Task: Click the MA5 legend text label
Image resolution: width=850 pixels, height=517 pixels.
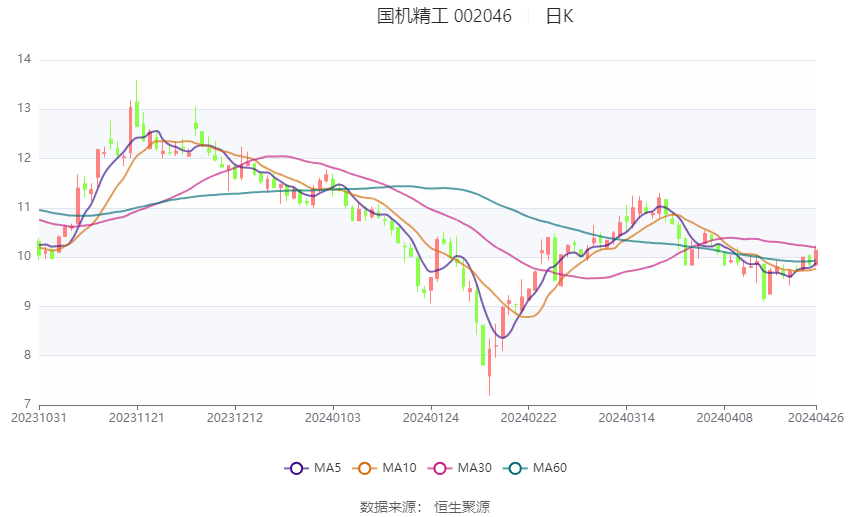Action: click(327, 468)
